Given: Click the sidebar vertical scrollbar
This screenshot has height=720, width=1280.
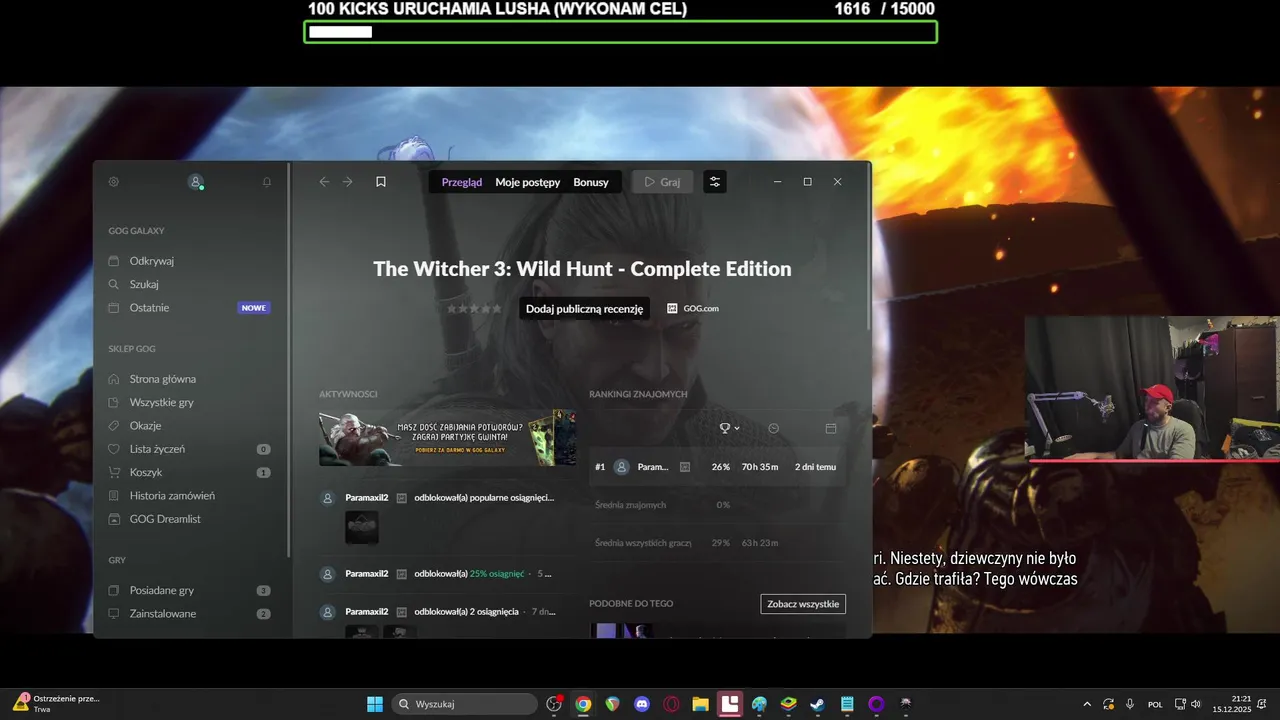Looking at the screenshot, I should (289, 360).
